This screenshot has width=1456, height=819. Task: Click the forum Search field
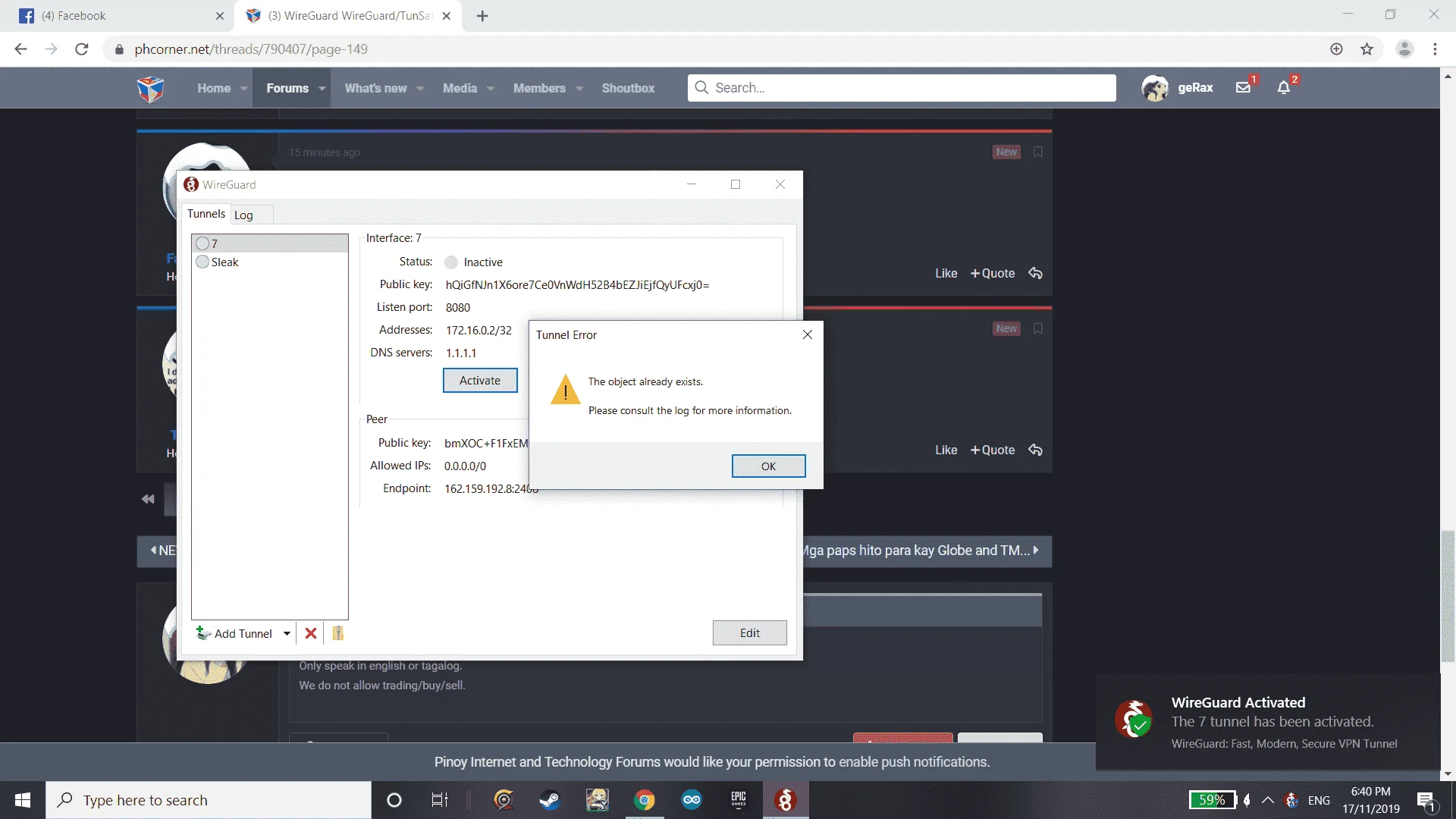point(902,88)
